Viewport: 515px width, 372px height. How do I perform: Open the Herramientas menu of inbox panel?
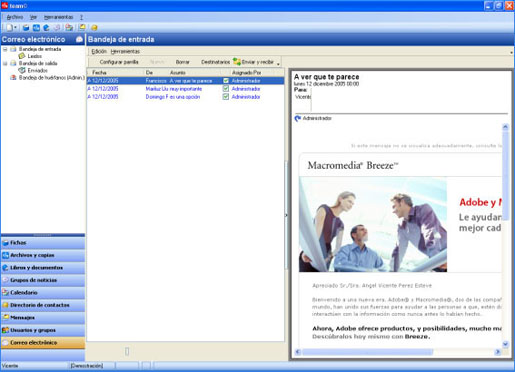(125, 51)
